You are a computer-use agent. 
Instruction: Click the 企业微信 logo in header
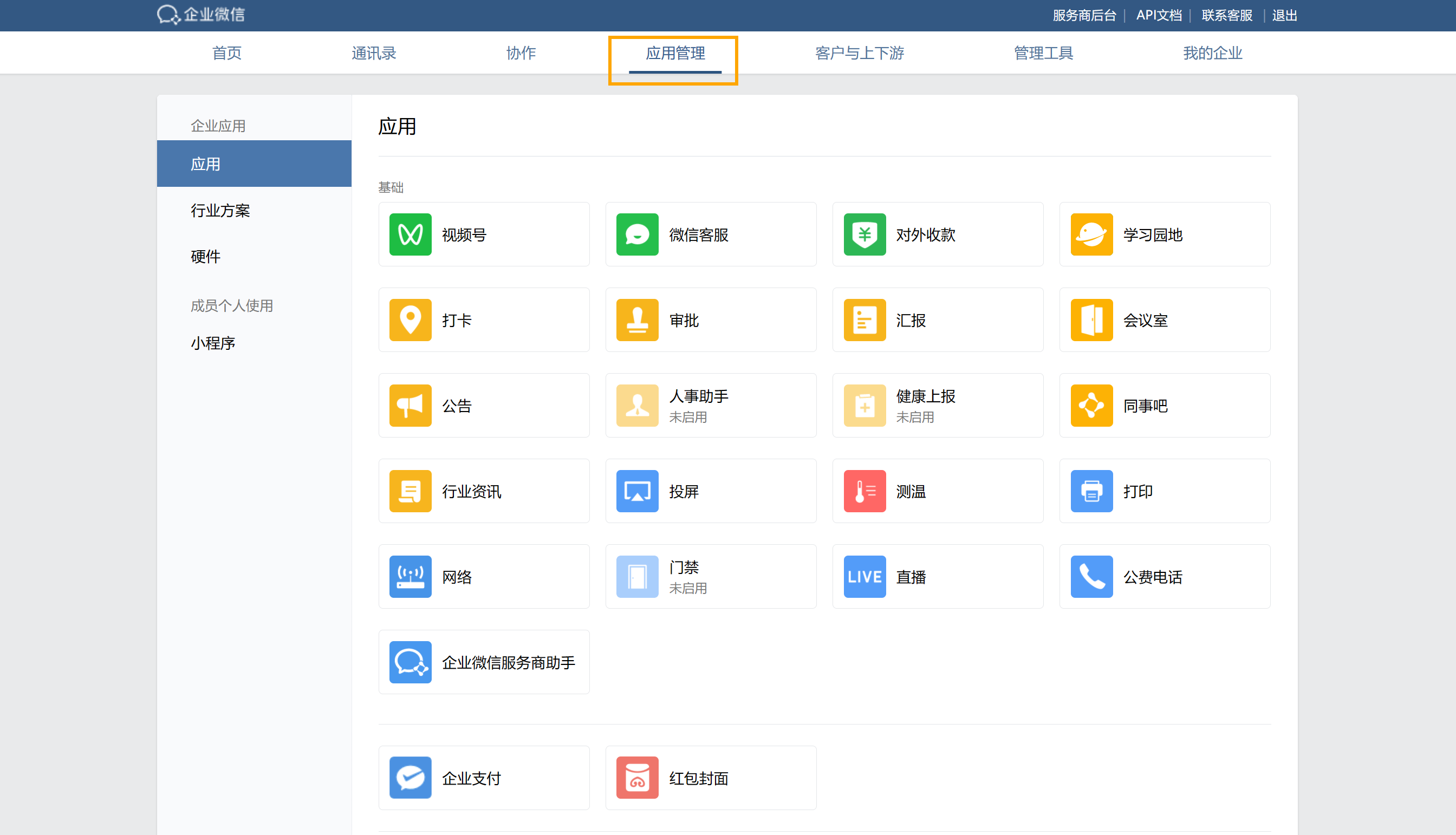(x=201, y=14)
